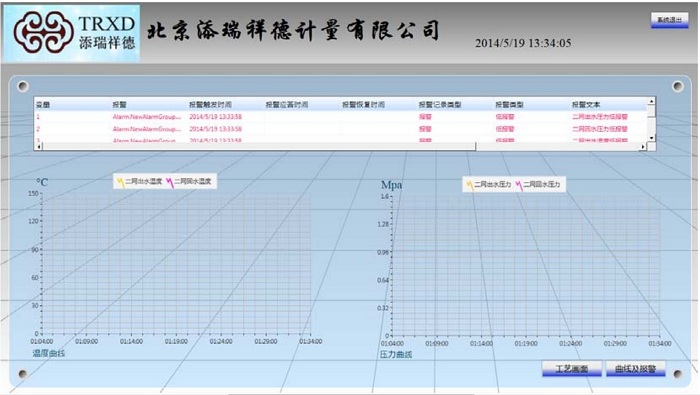Sort by 报警触发时间 column header
The height and width of the screenshot is (395, 700).
(210, 104)
